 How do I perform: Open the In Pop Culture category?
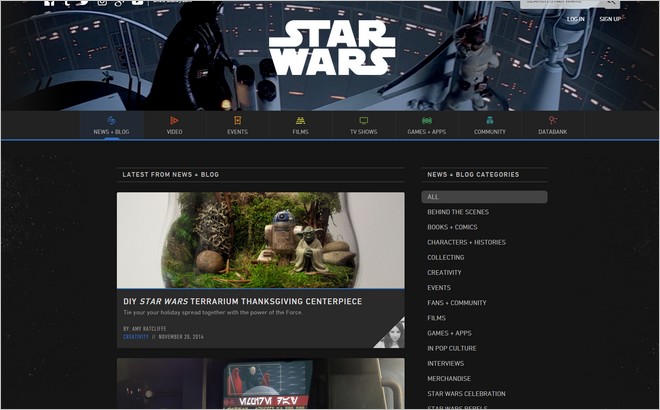tap(452, 349)
